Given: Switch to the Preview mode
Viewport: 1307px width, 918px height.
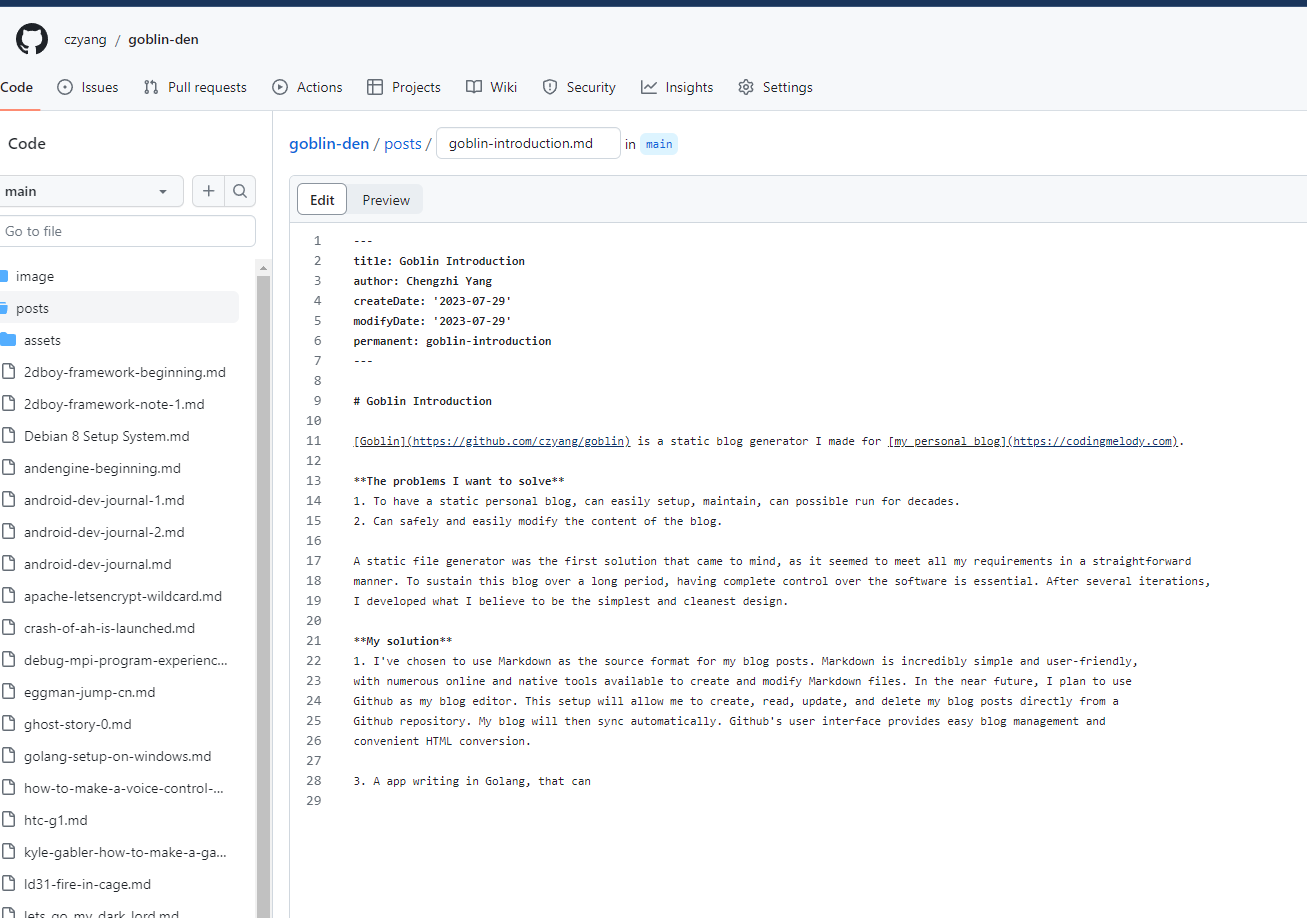Looking at the screenshot, I should click(x=386, y=200).
